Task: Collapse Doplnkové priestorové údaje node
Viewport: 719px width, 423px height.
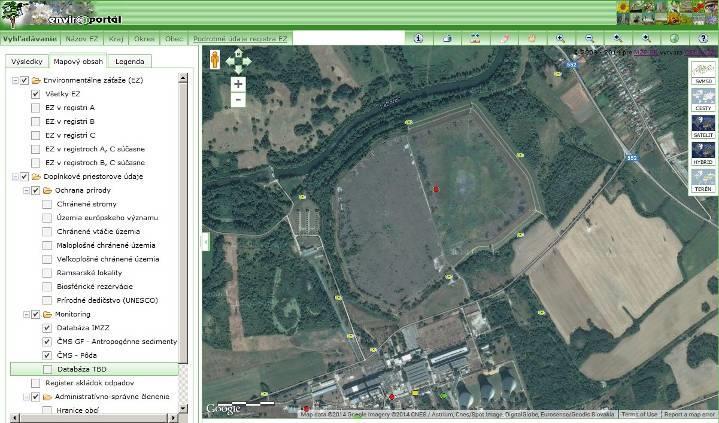Action: (15, 177)
